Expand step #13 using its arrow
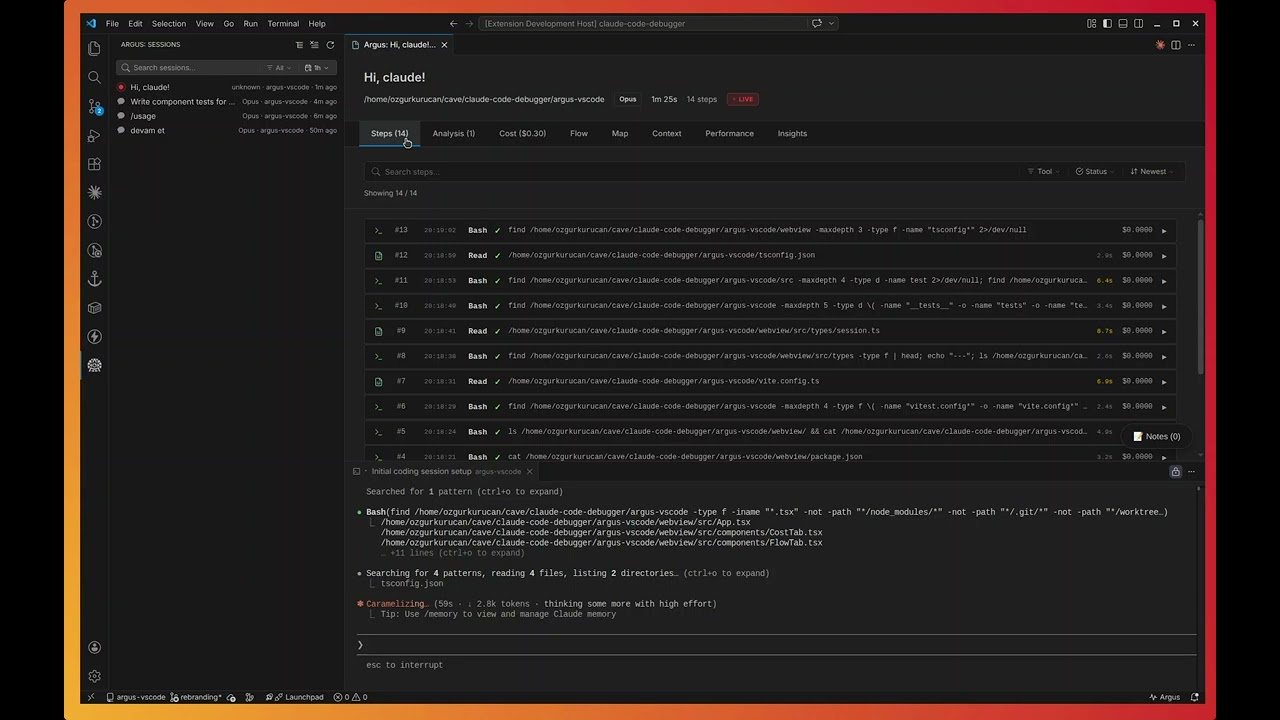The width and height of the screenshot is (1280, 720). (x=1164, y=230)
